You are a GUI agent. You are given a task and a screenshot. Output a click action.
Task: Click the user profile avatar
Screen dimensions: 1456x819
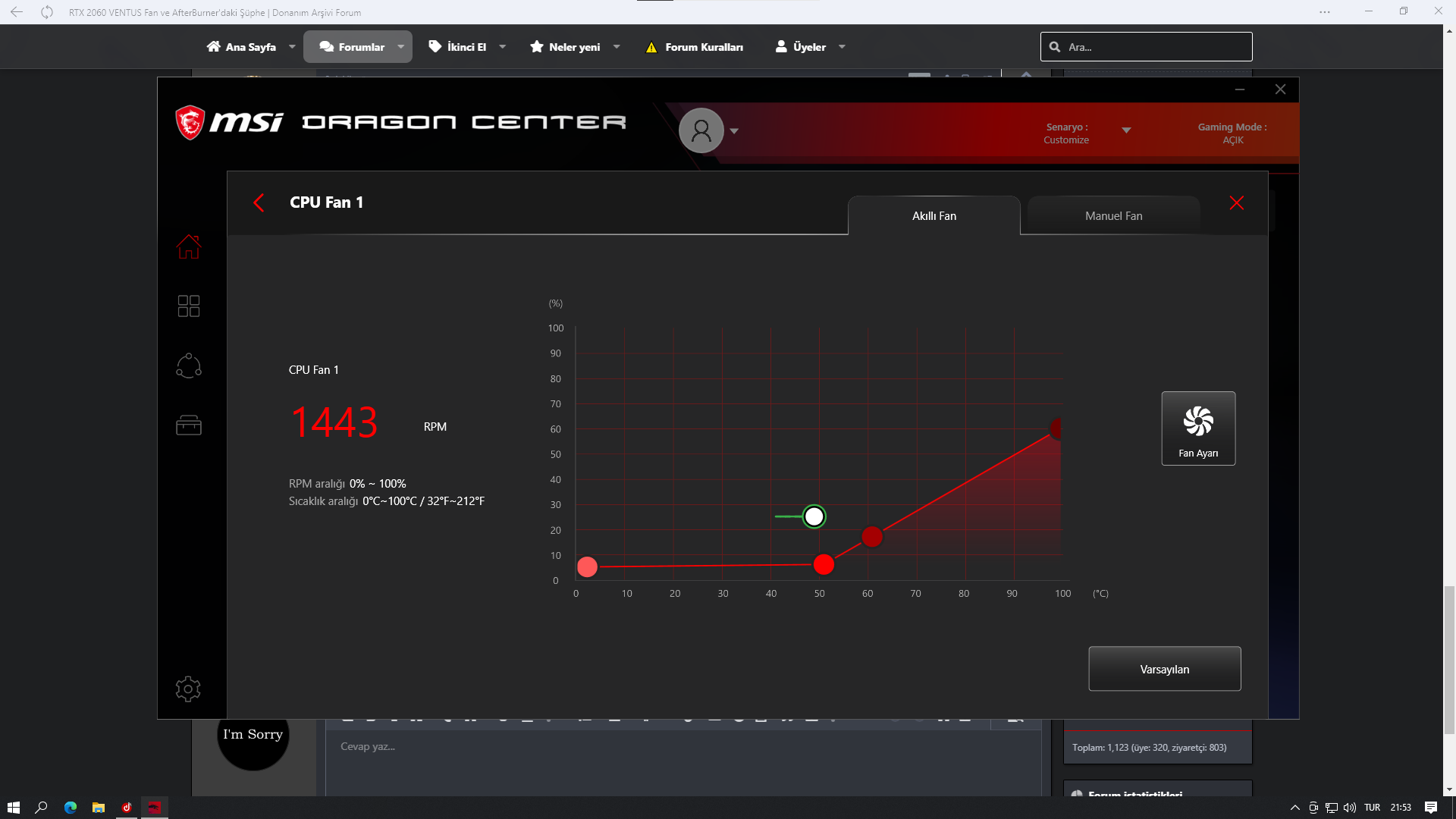tap(701, 130)
